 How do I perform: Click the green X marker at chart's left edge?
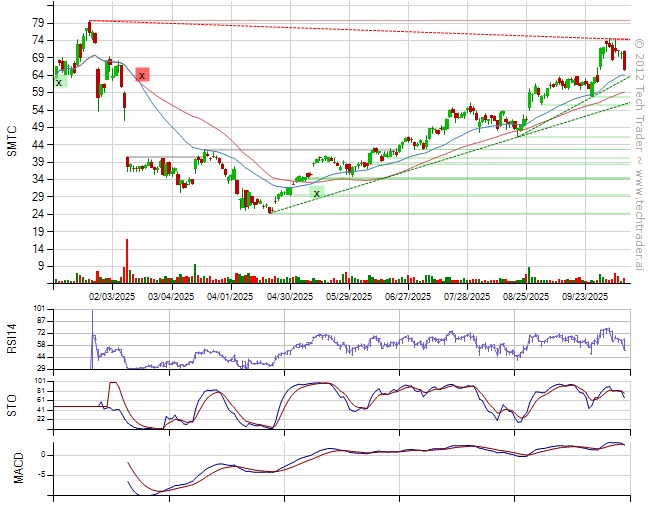pyautogui.click(x=59, y=82)
